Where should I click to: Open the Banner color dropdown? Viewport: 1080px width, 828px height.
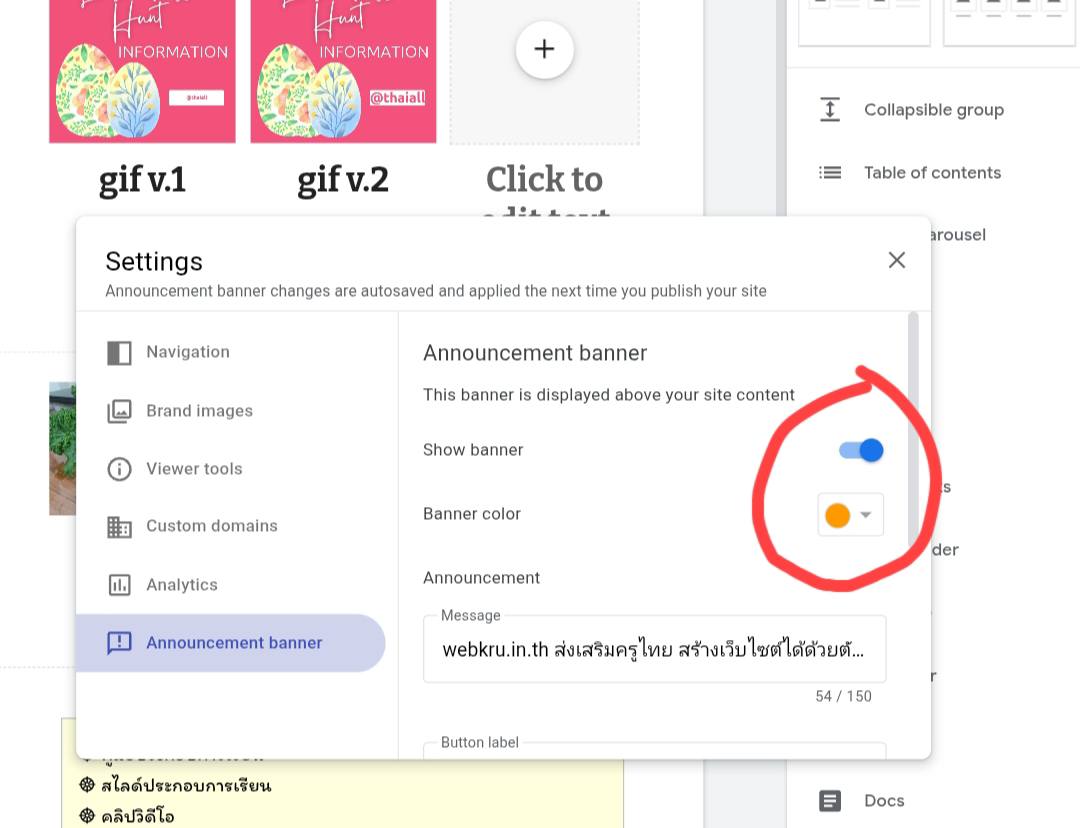(866, 515)
